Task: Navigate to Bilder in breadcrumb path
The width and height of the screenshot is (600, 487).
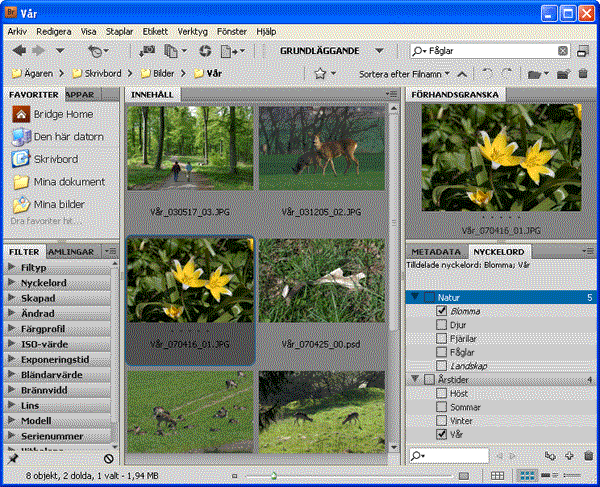Action: 164,73
